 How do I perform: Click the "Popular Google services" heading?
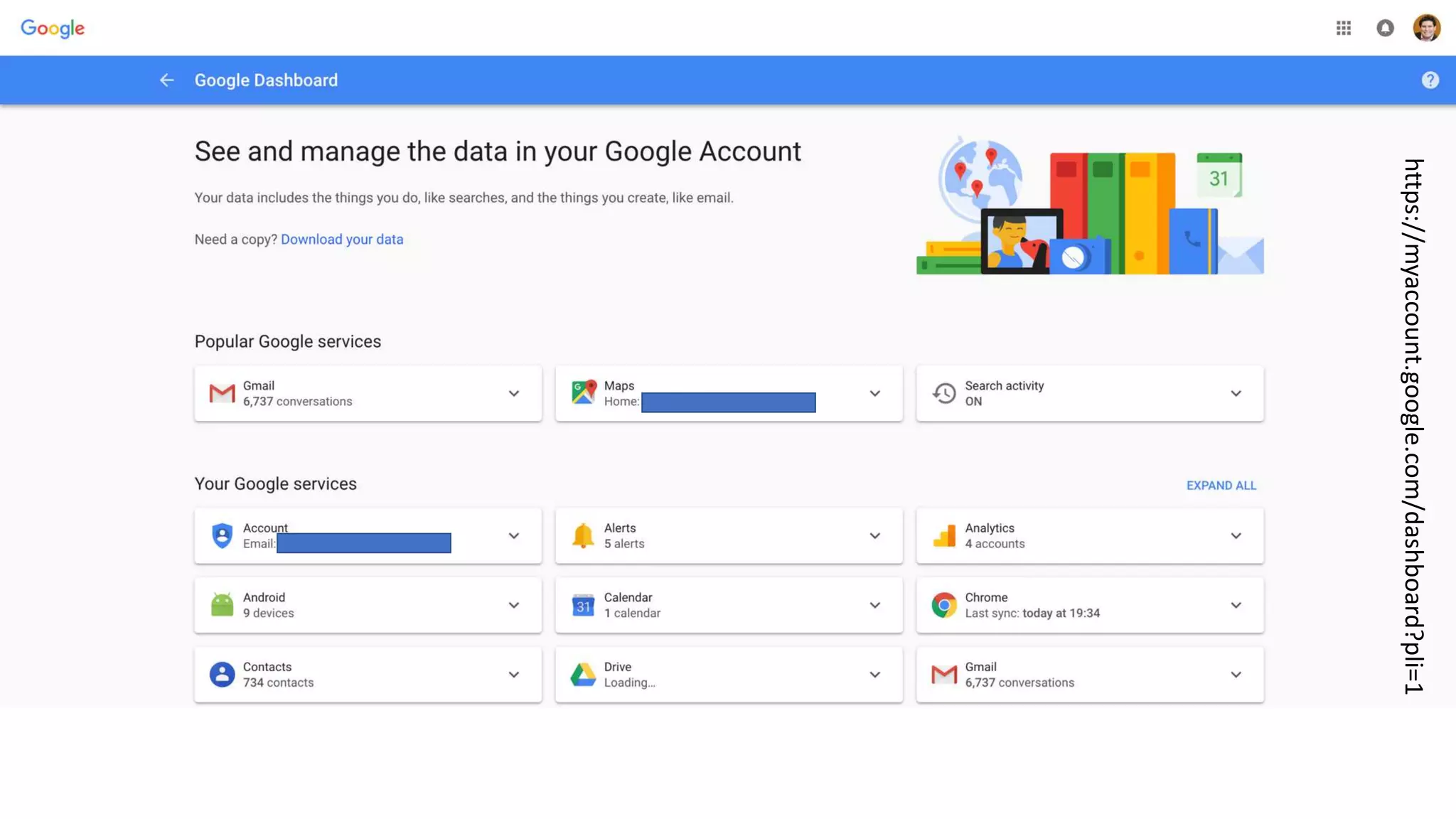(288, 342)
